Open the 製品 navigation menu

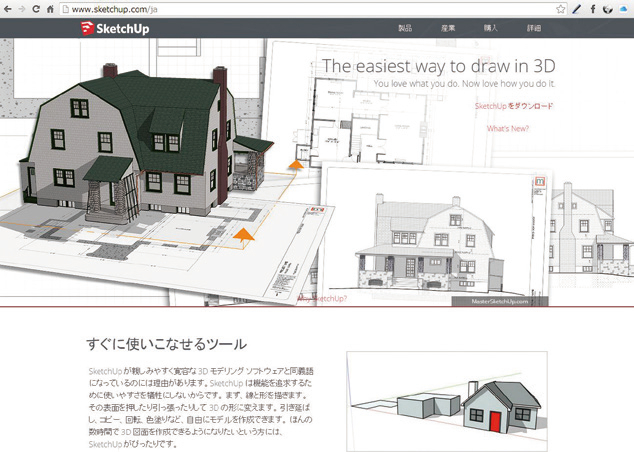[405, 28]
